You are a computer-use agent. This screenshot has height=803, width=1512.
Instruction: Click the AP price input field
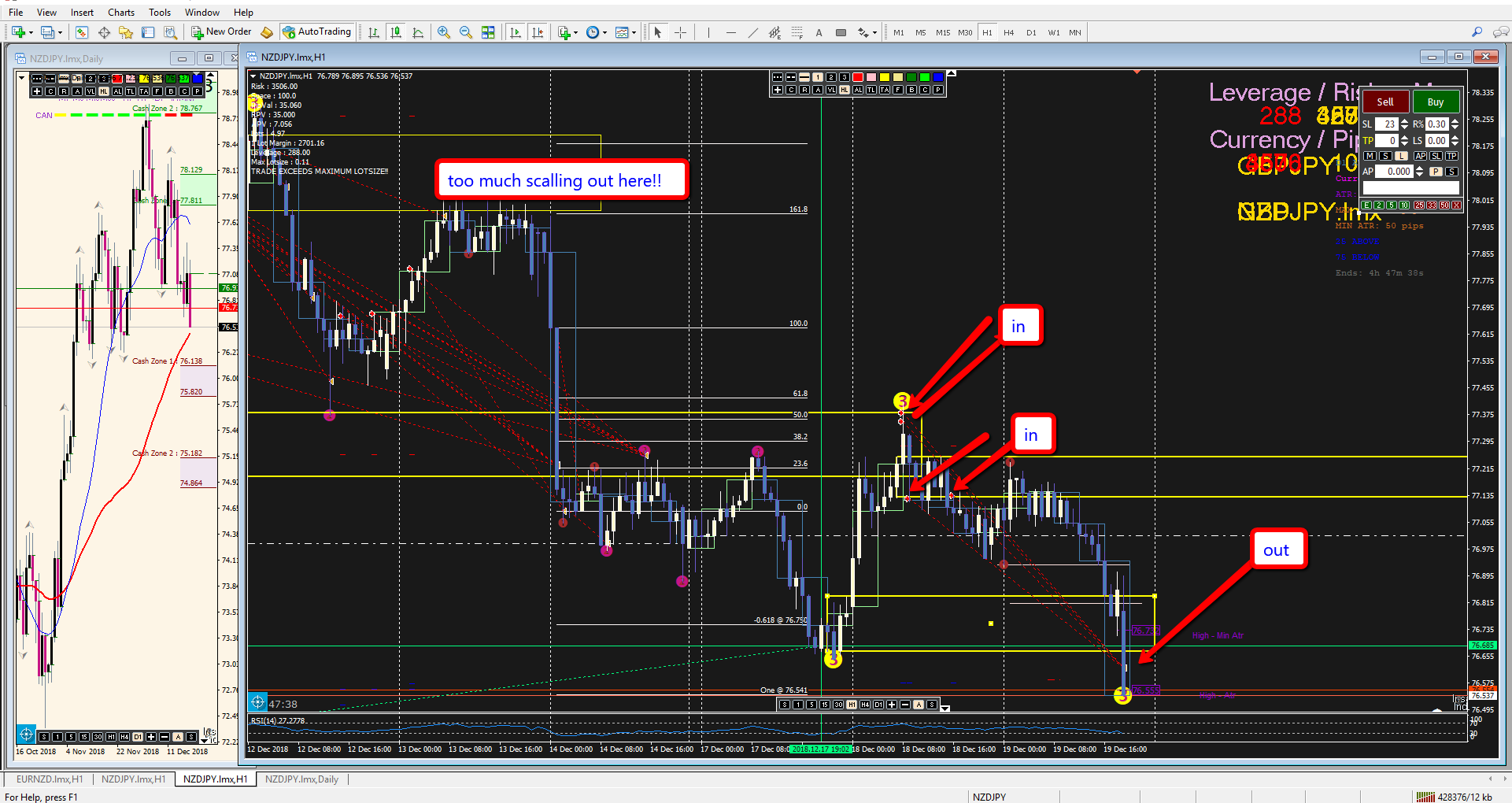[x=1394, y=171]
